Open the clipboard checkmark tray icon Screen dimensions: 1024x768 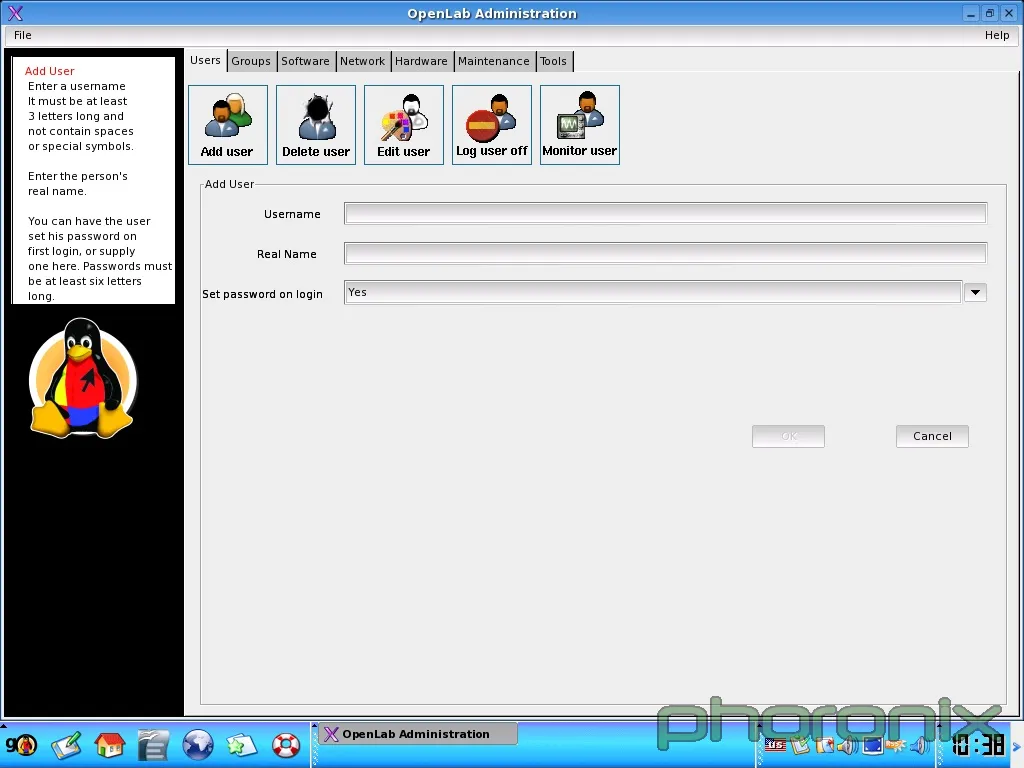[799, 744]
